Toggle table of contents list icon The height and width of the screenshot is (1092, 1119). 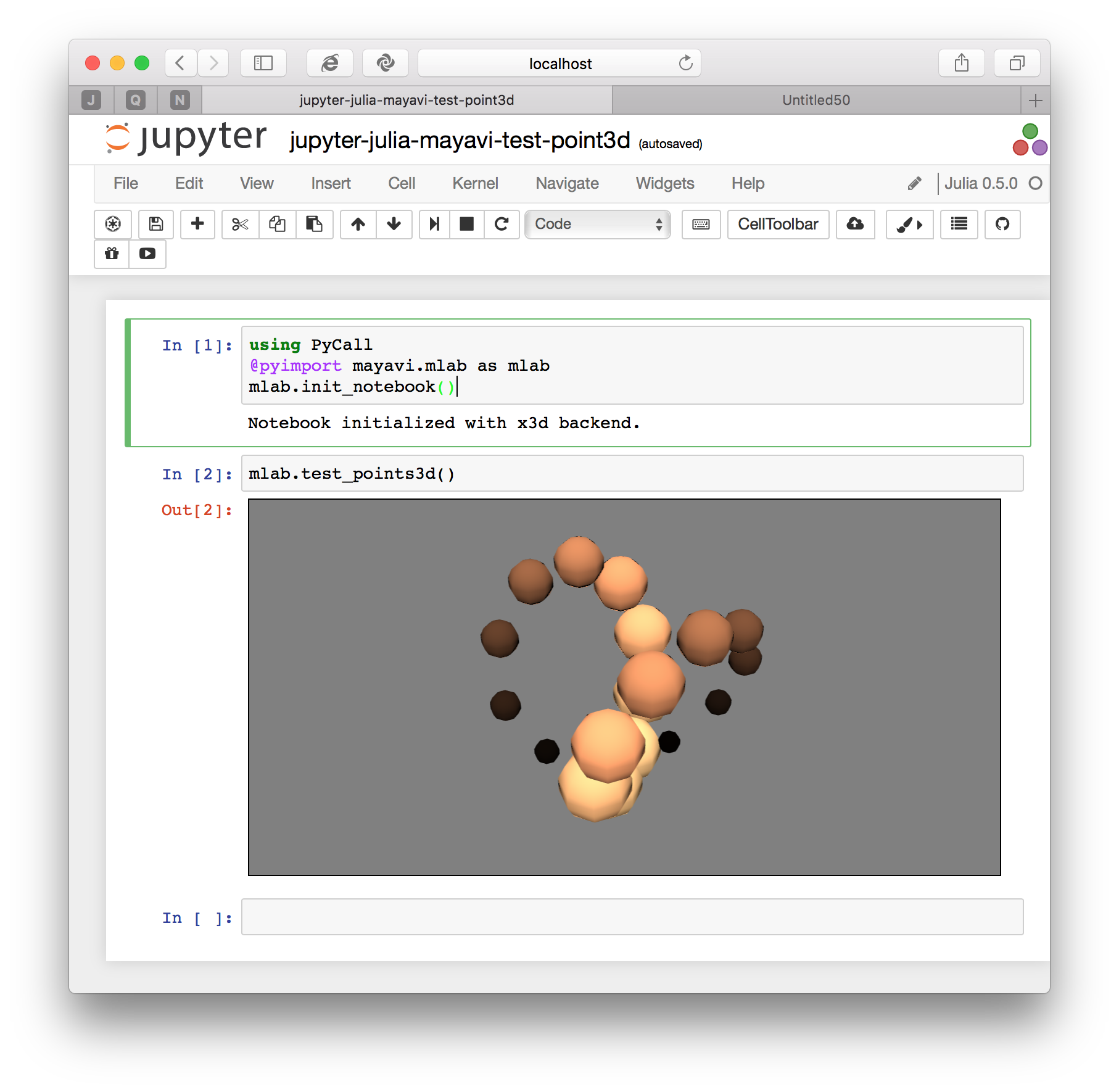click(x=959, y=224)
